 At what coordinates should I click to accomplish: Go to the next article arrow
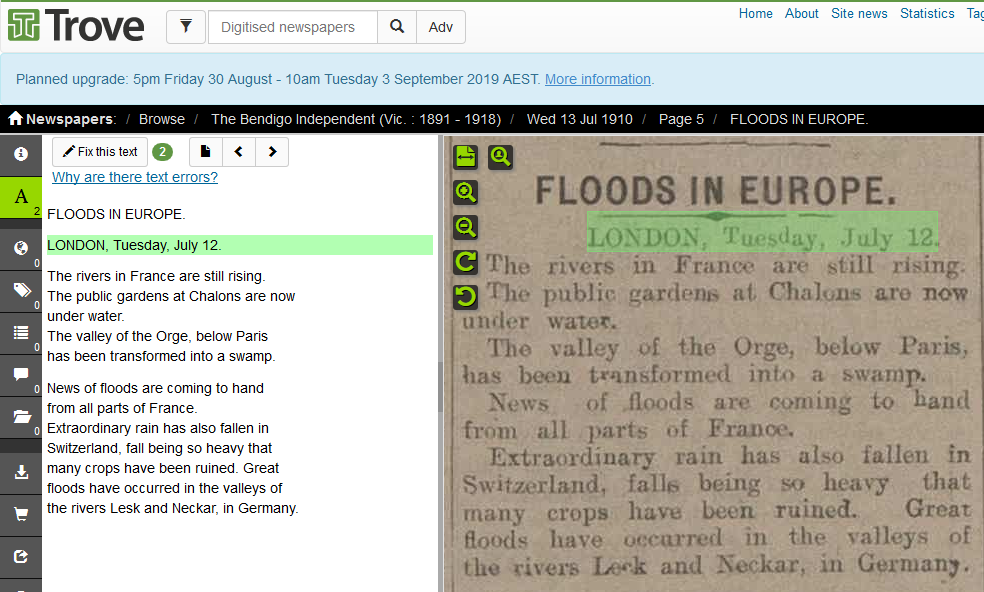tap(272, 152)
